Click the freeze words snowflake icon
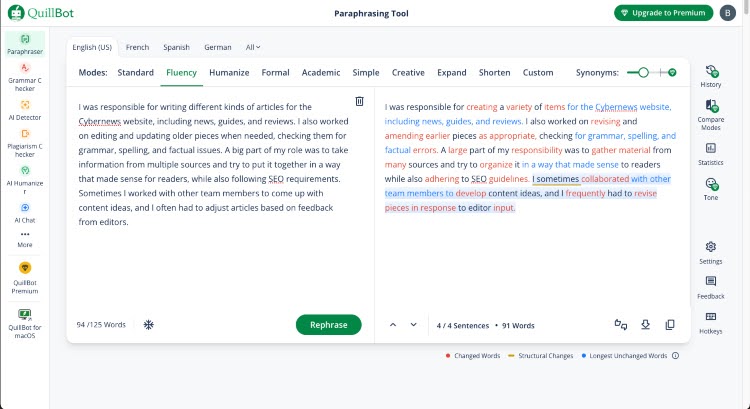Image resolution: width=750 pixels, height=409 pixels. 149,325
